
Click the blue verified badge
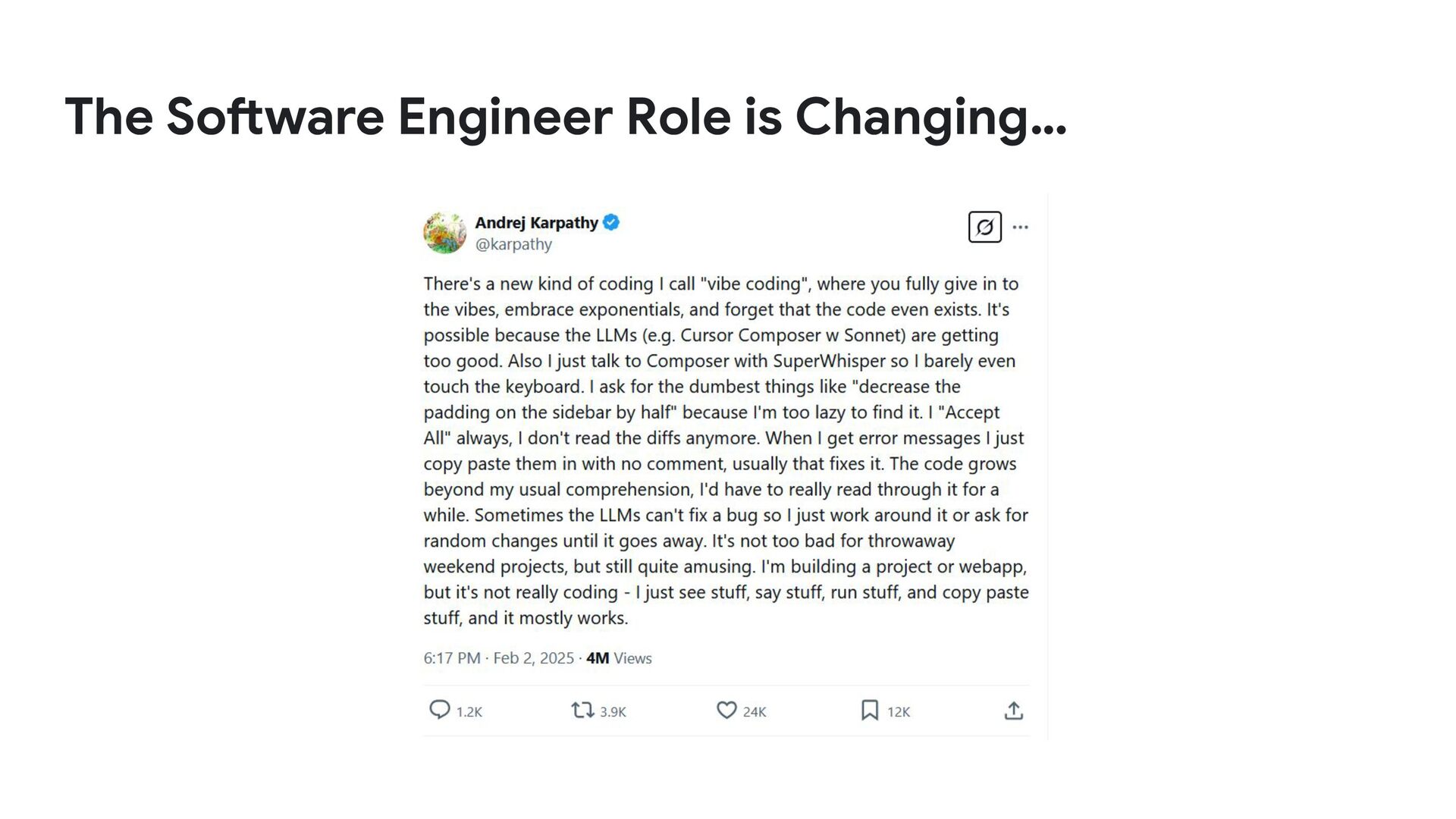[611, 222]
